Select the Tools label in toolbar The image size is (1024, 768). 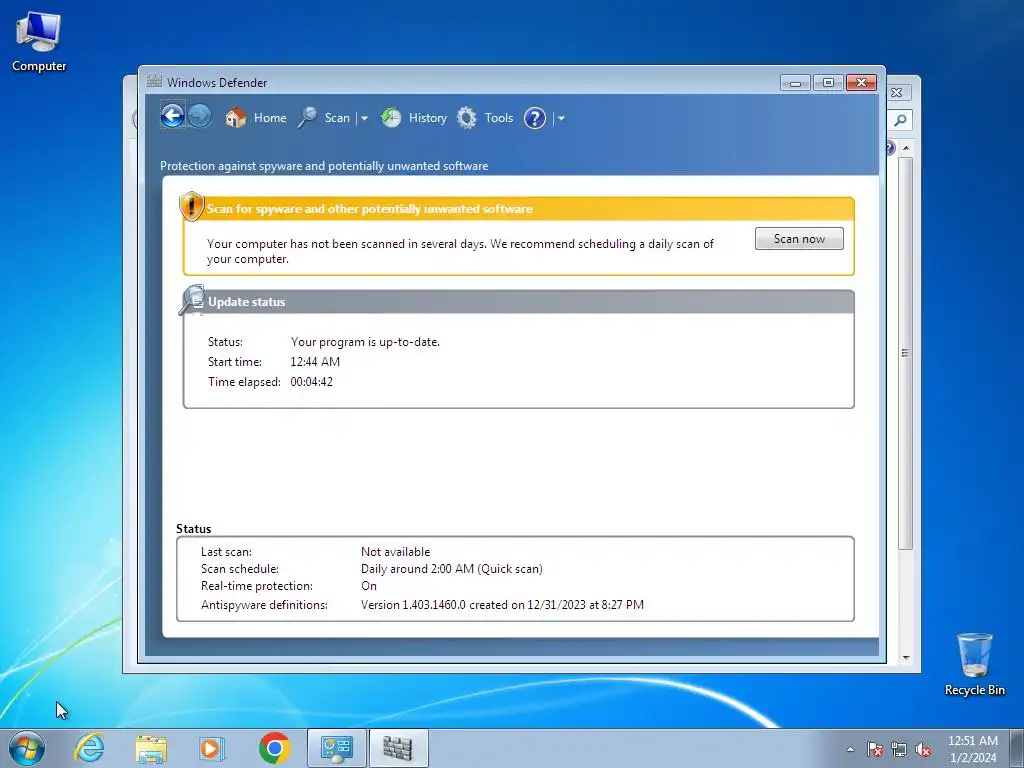tap(498, 118)
